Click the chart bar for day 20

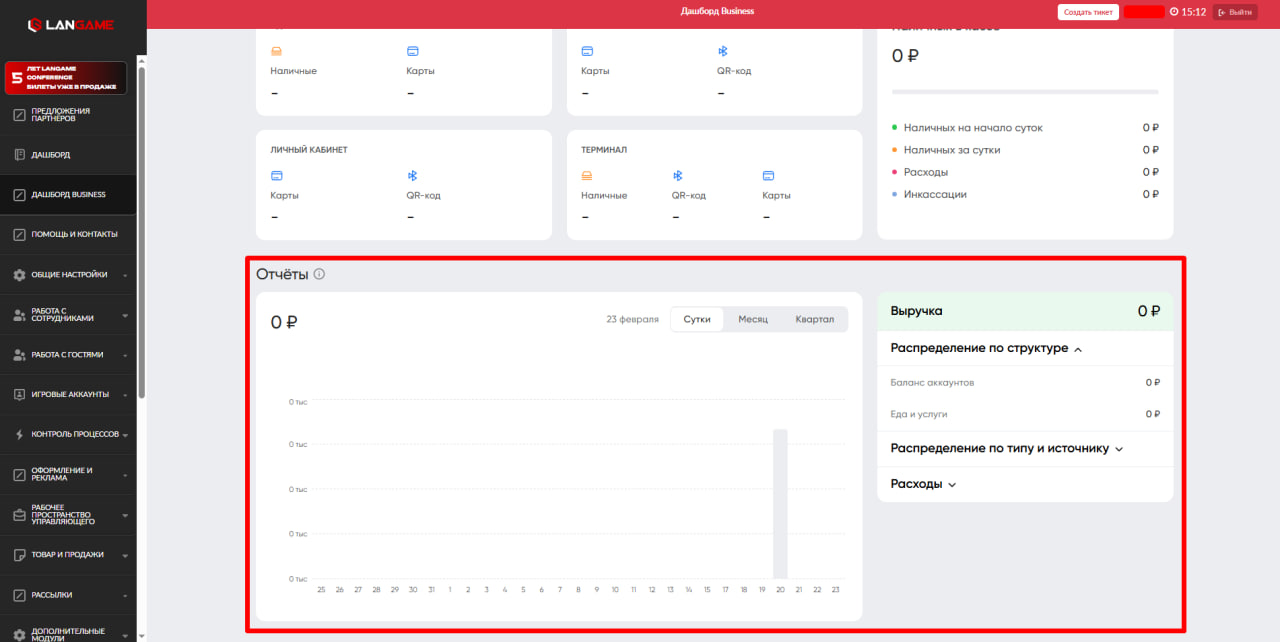(x=780, y=503)
